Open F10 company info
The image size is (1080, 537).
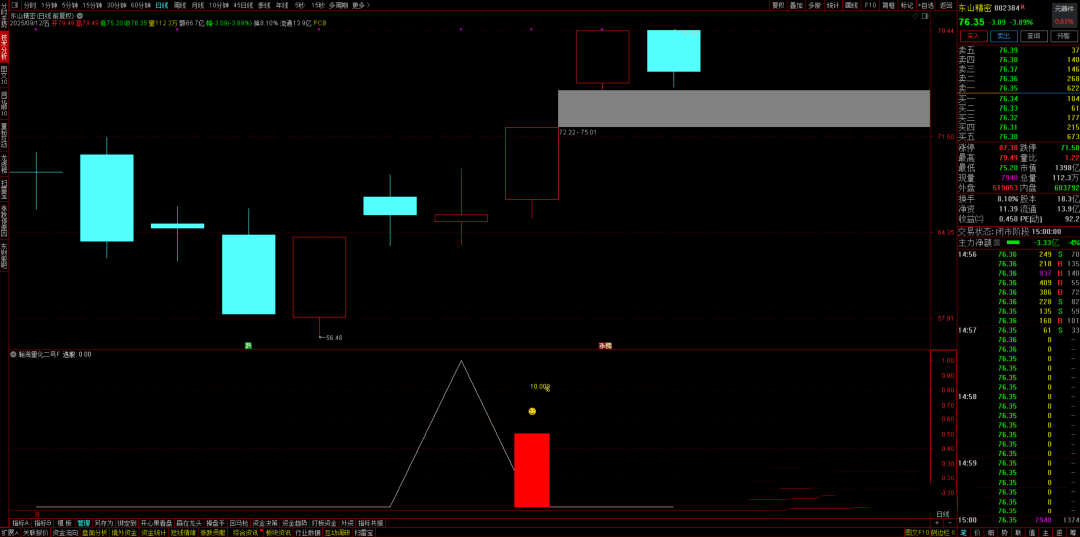(870, 5)
